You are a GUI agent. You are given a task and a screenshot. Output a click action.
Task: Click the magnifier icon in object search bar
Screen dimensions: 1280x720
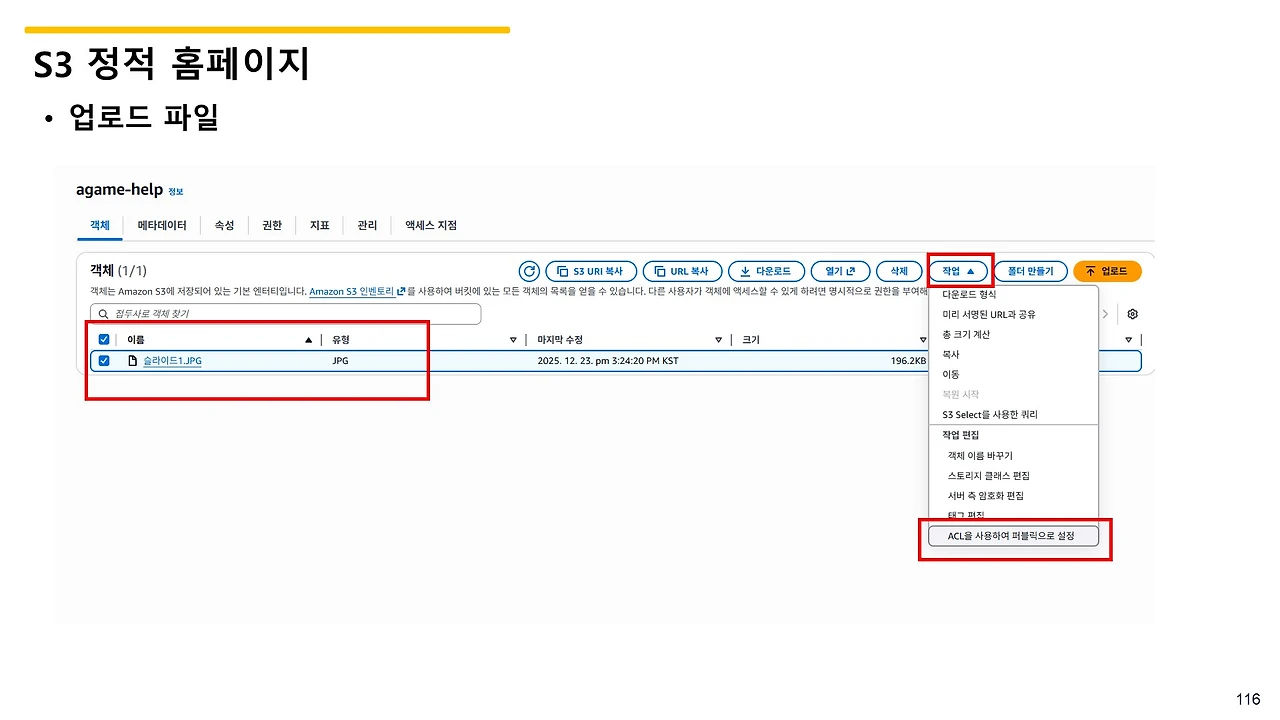103,313
